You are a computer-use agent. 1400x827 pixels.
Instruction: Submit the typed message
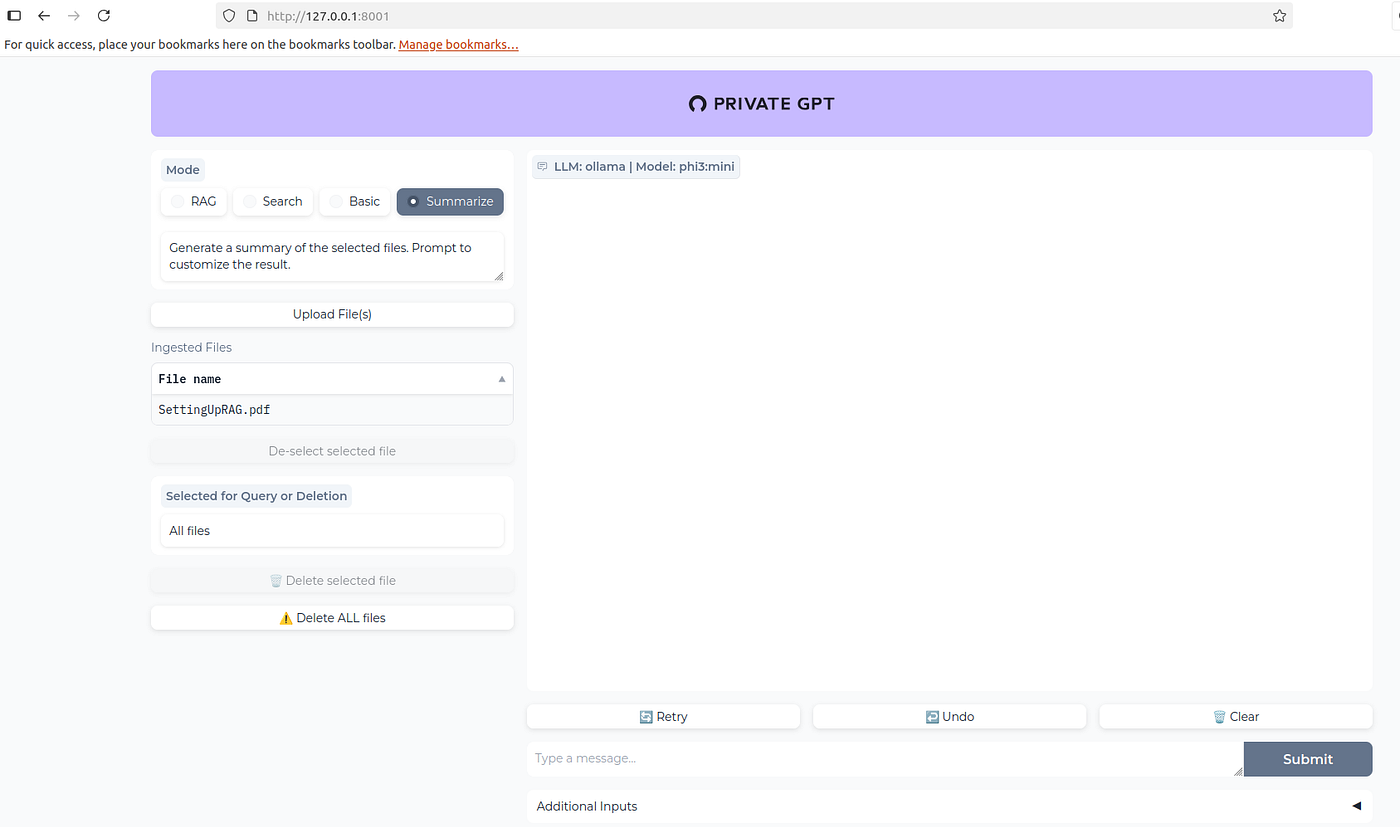pyautogui.click(x=1308, y=759)
